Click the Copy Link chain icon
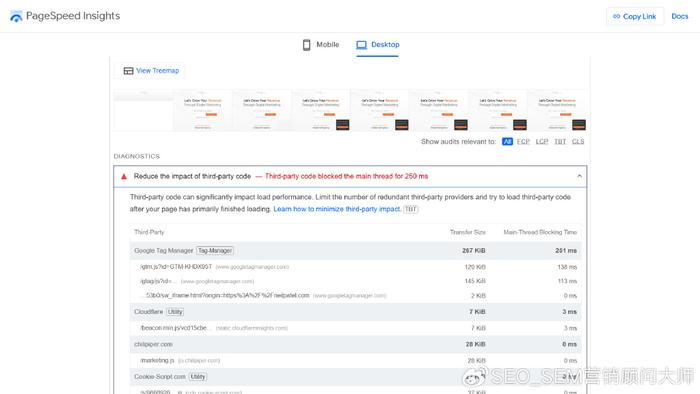This screenshot has width=700, height=394. 617,17
